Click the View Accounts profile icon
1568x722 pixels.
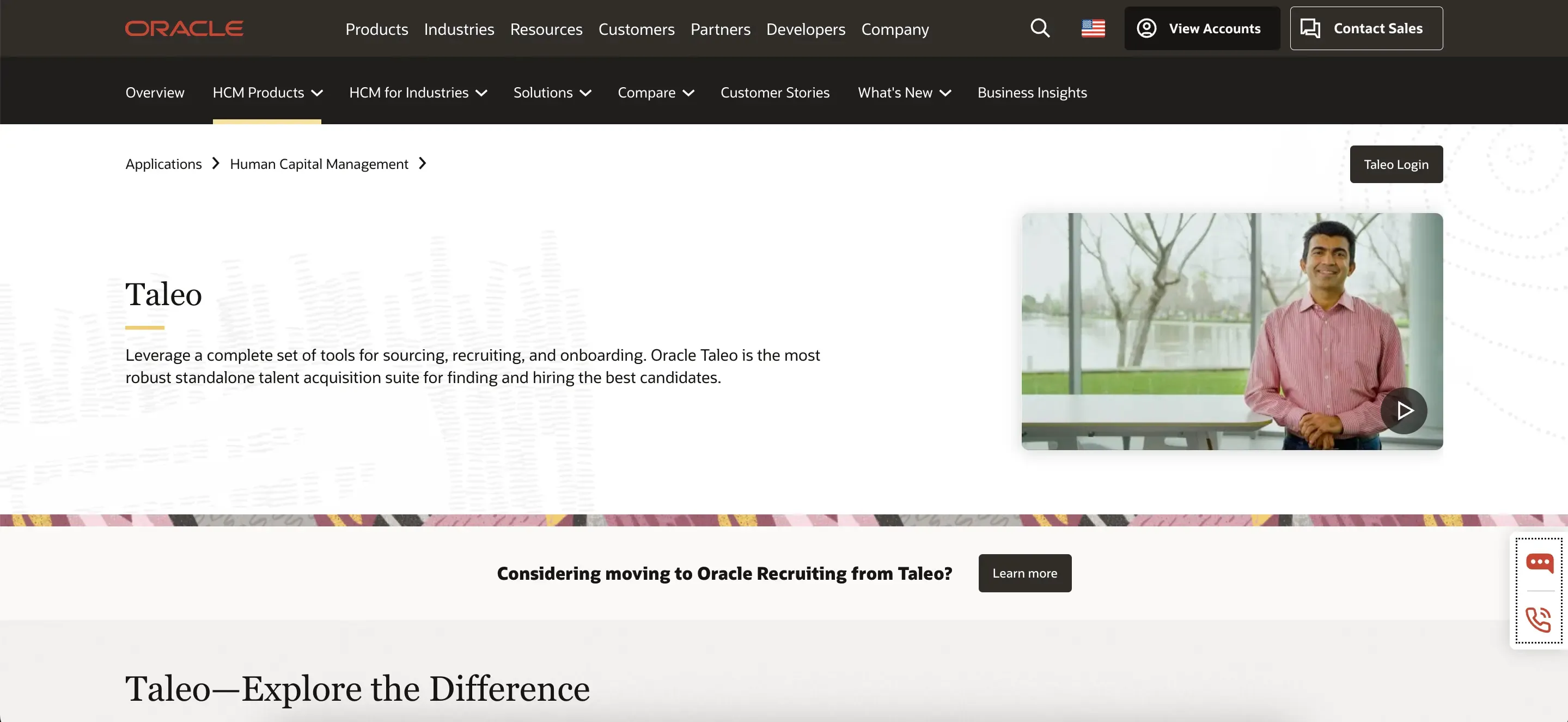coord(1148,28)
